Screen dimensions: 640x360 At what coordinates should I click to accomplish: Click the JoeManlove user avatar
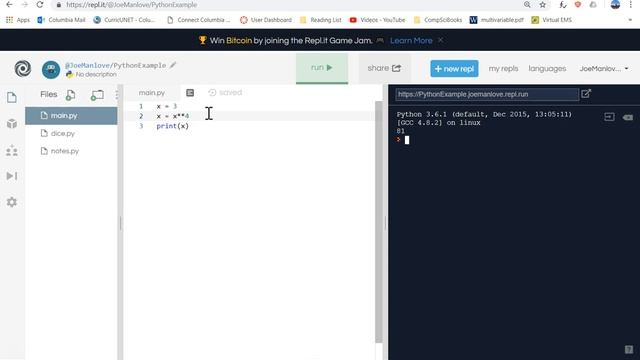click(x=51, y=70)
